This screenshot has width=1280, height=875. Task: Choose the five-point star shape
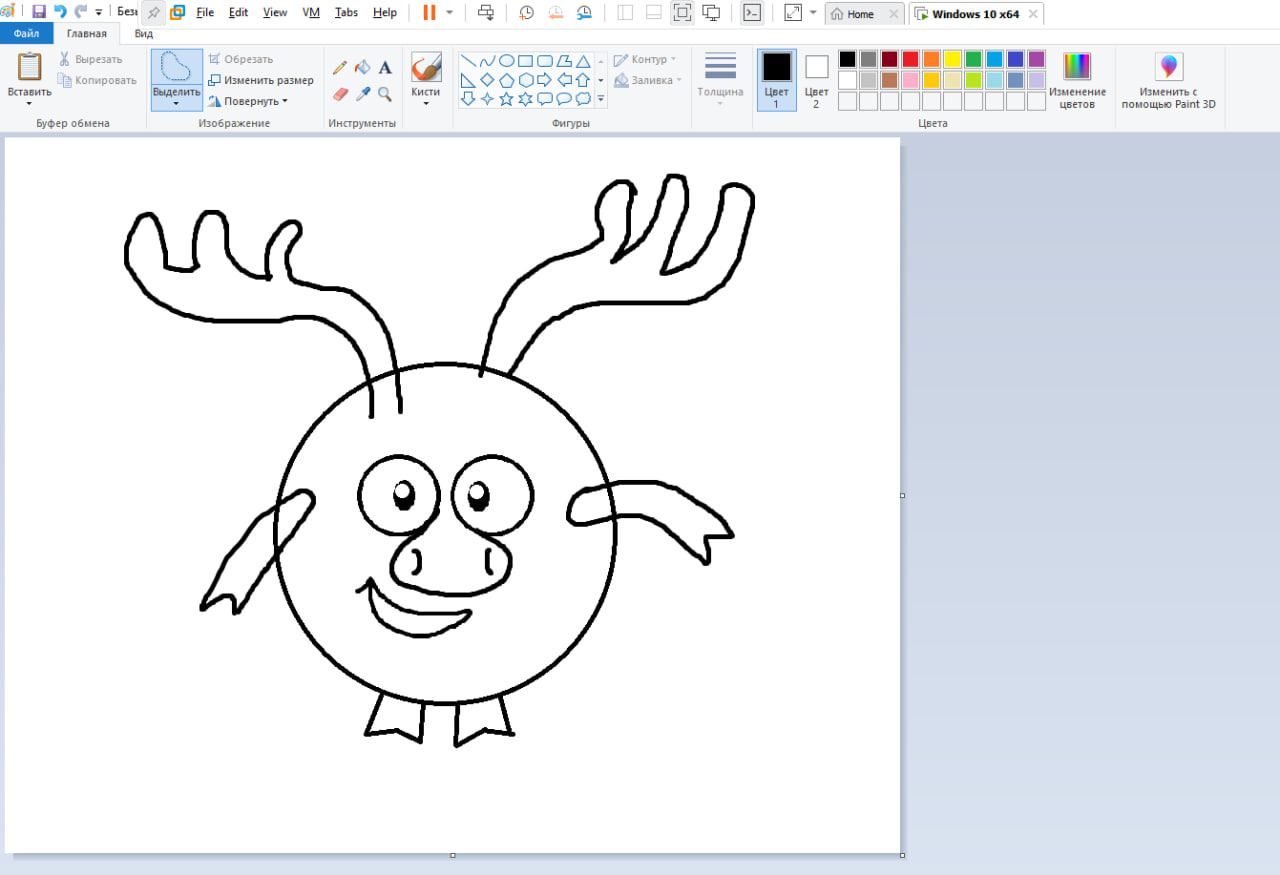pyautogui.click(x=506, y=98)
